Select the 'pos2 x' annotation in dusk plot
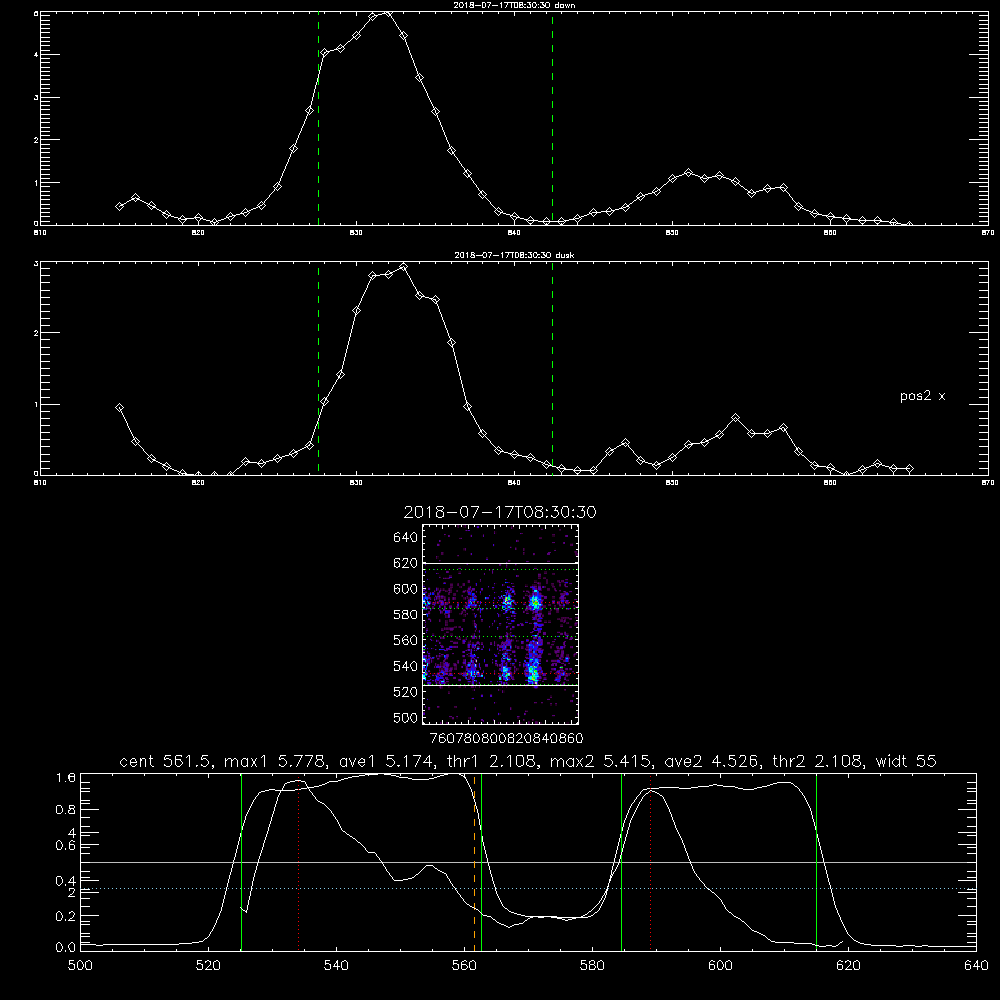 coord(922,396)
